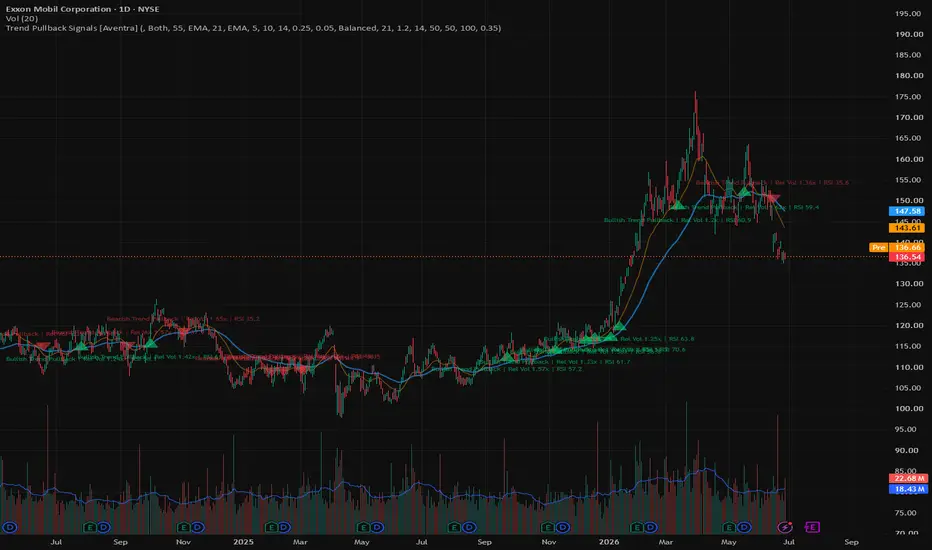Click the green bullish triangle after Sep 2024
This screenshot has height=550, width=932.
click(x=151, y=343)
